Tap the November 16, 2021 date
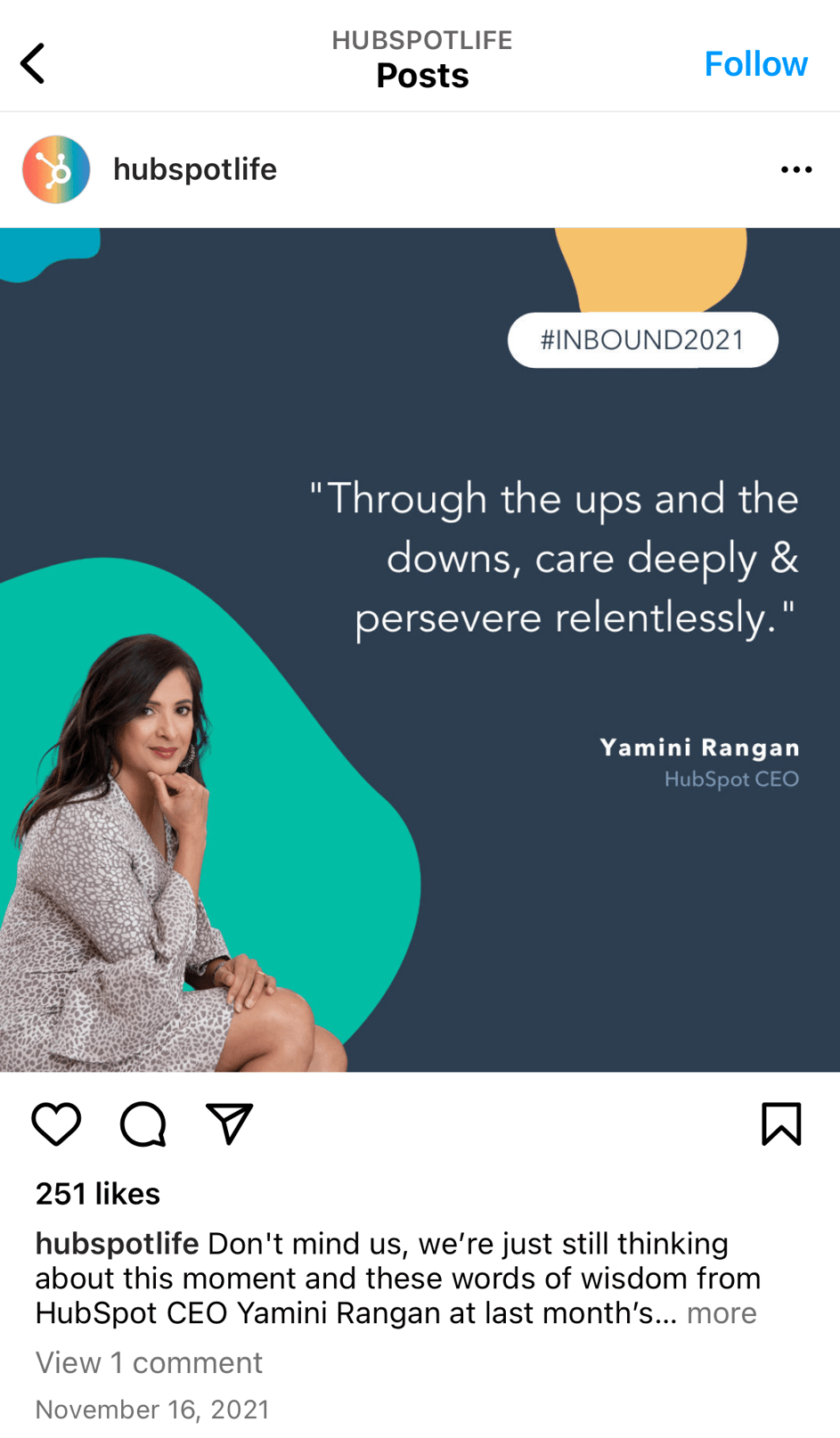Screen dimensions: 840x1438 (x=152, y=1409)
